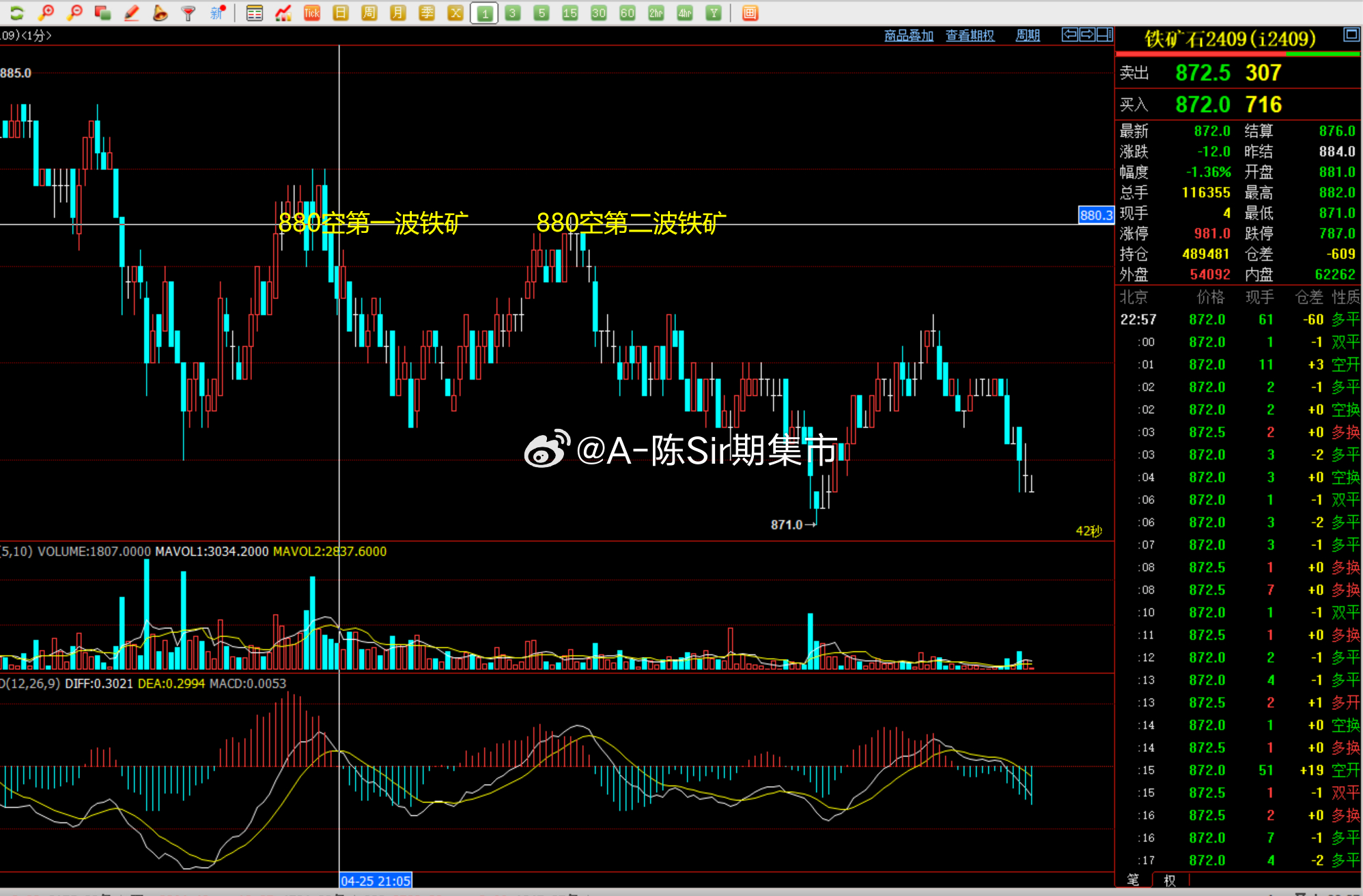Select the 15-minute period button
The height and width of the screenshot is (896, 1363).
click(x=570, y=12)
